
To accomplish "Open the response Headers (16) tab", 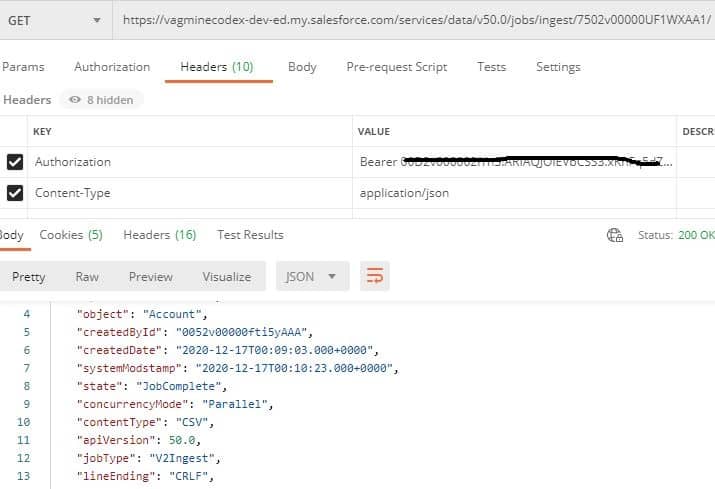I will coord(160,235).
